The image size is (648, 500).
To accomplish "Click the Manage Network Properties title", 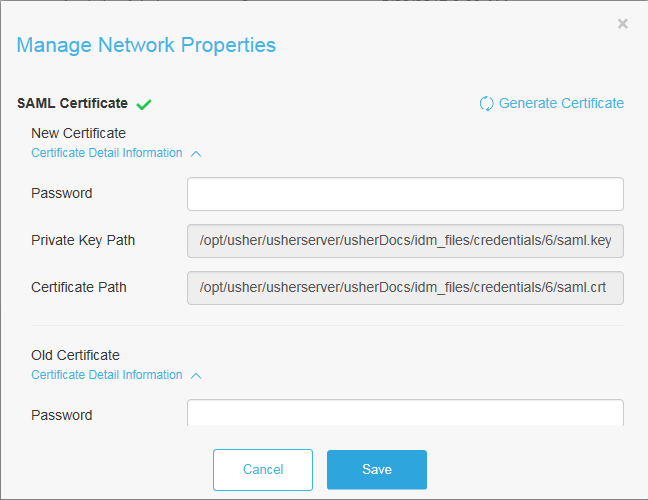I will [146, 45].
